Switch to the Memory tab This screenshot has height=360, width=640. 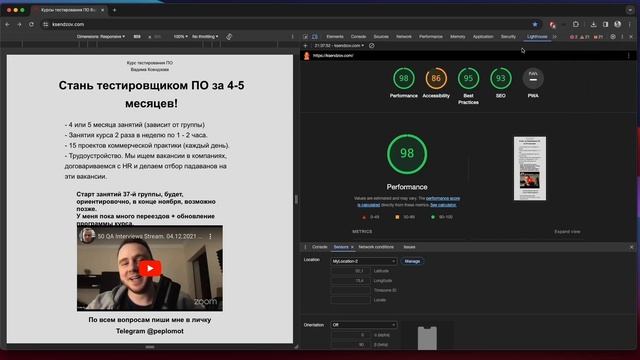pyautogui.click(x=458, y=37)
